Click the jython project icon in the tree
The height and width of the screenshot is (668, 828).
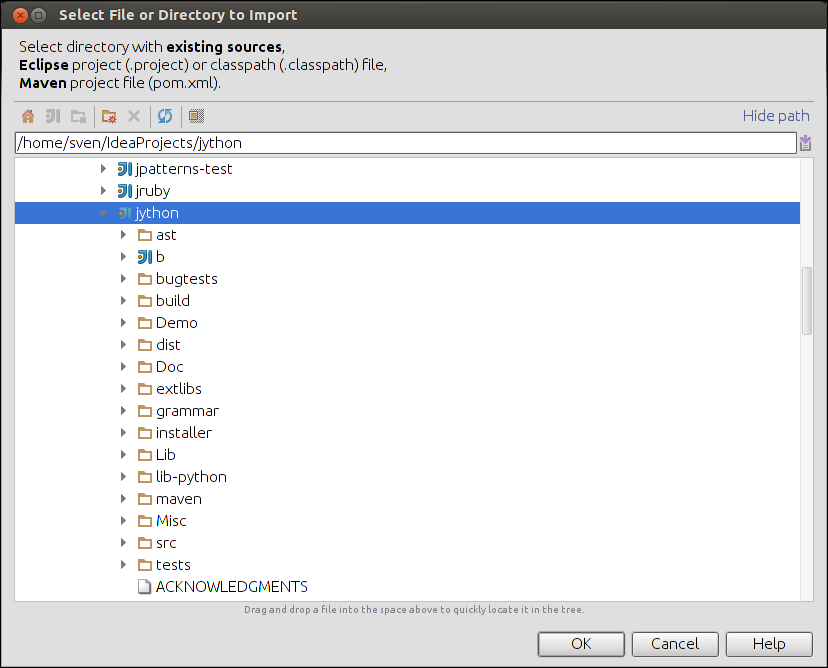124,212
